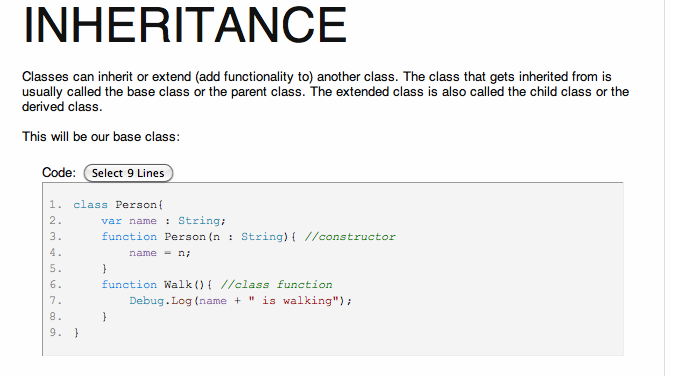Image resolution: width=693 pixels, height=376 pixels.
Task: Click 'This will be our base class:' text
Action: click(101, 137)
